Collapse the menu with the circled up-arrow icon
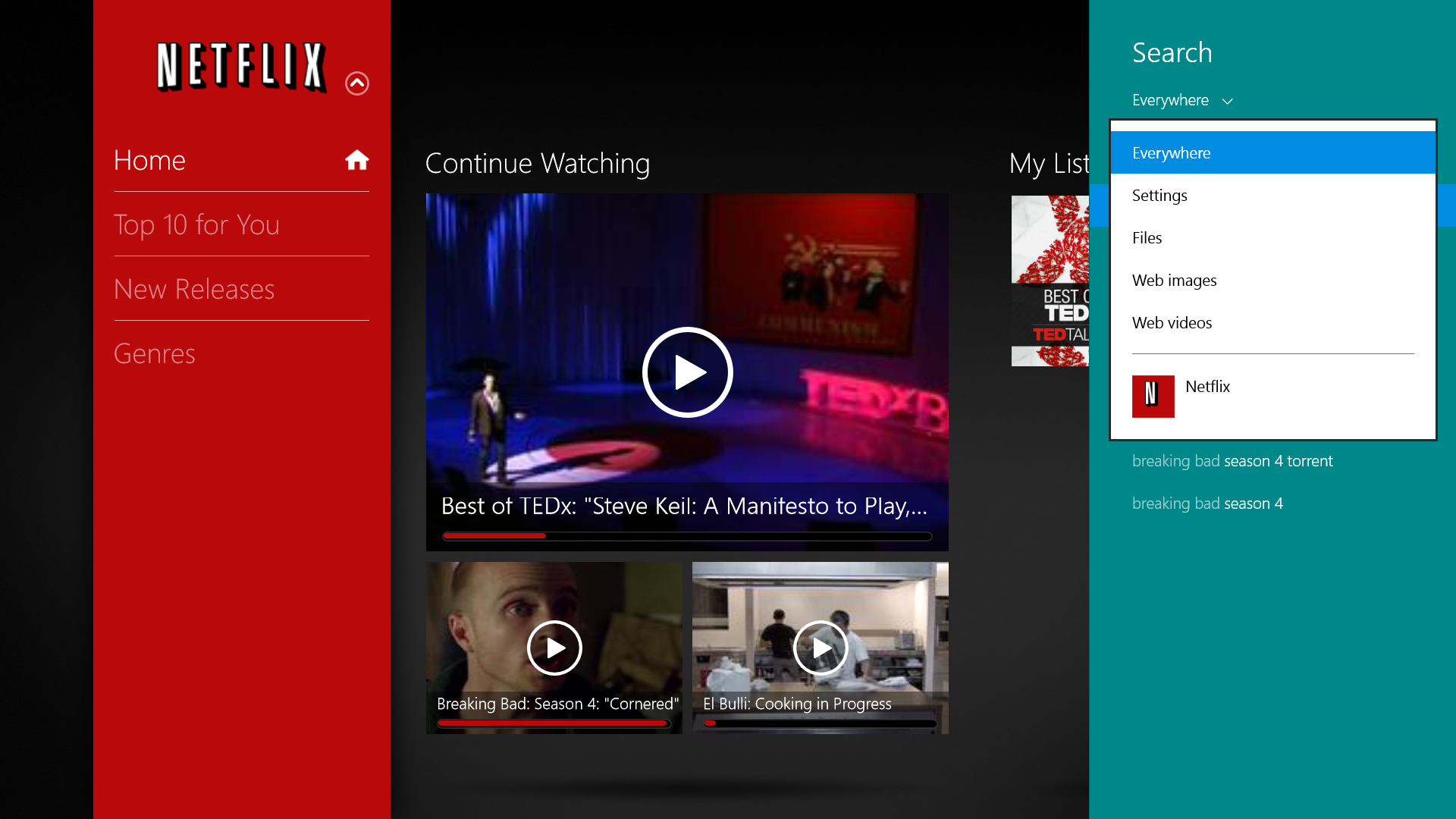The height and width of the screenshot is (819, 1456). click(x=357, y=83)
